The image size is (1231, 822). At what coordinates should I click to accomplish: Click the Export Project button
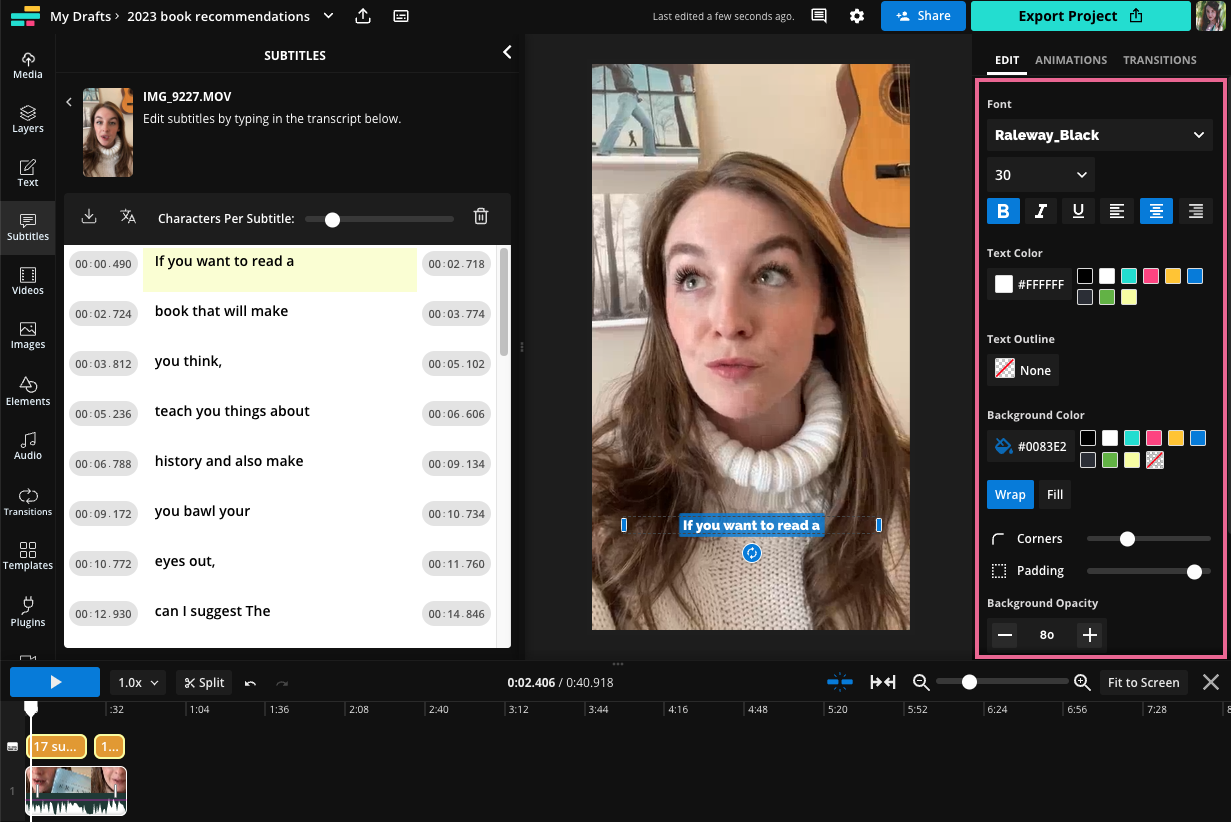click(x=1080, y=16)
